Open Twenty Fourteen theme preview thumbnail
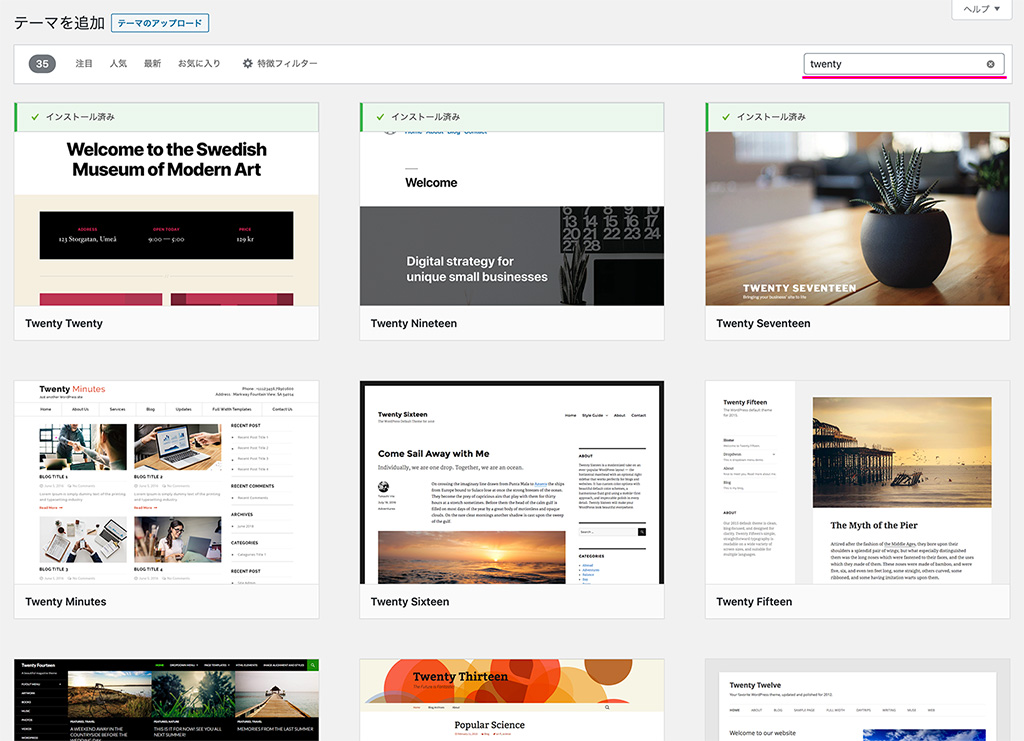 pyautogui.click(x=167, y=700)
